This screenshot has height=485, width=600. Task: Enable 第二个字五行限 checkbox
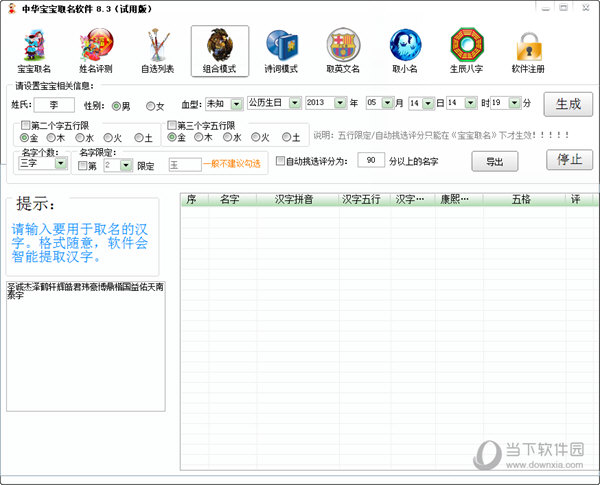[25, 125]
